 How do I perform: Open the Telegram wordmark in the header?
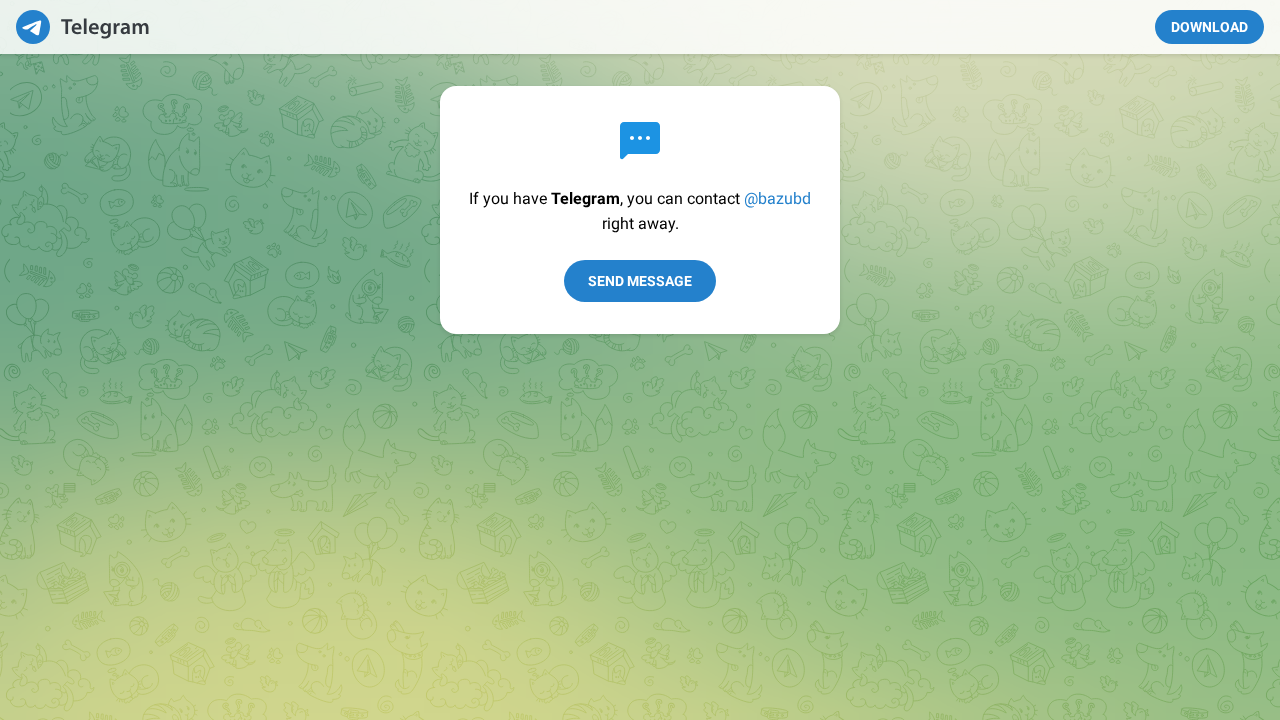click(x=105, y=27)
